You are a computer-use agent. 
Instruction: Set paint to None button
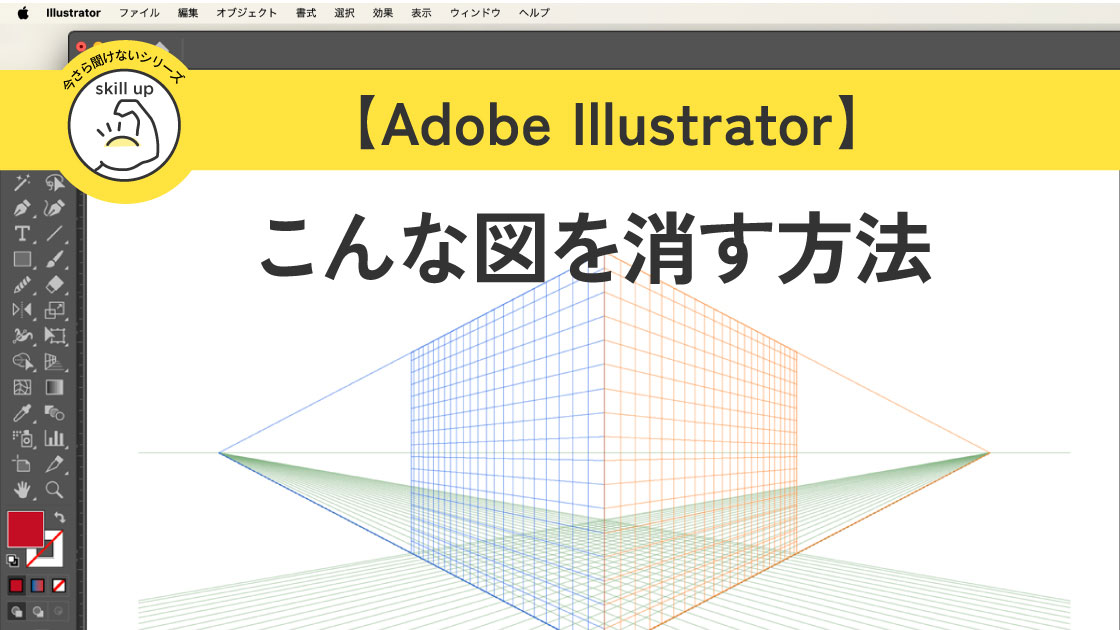pyautogui.click(x=59, y=586)
